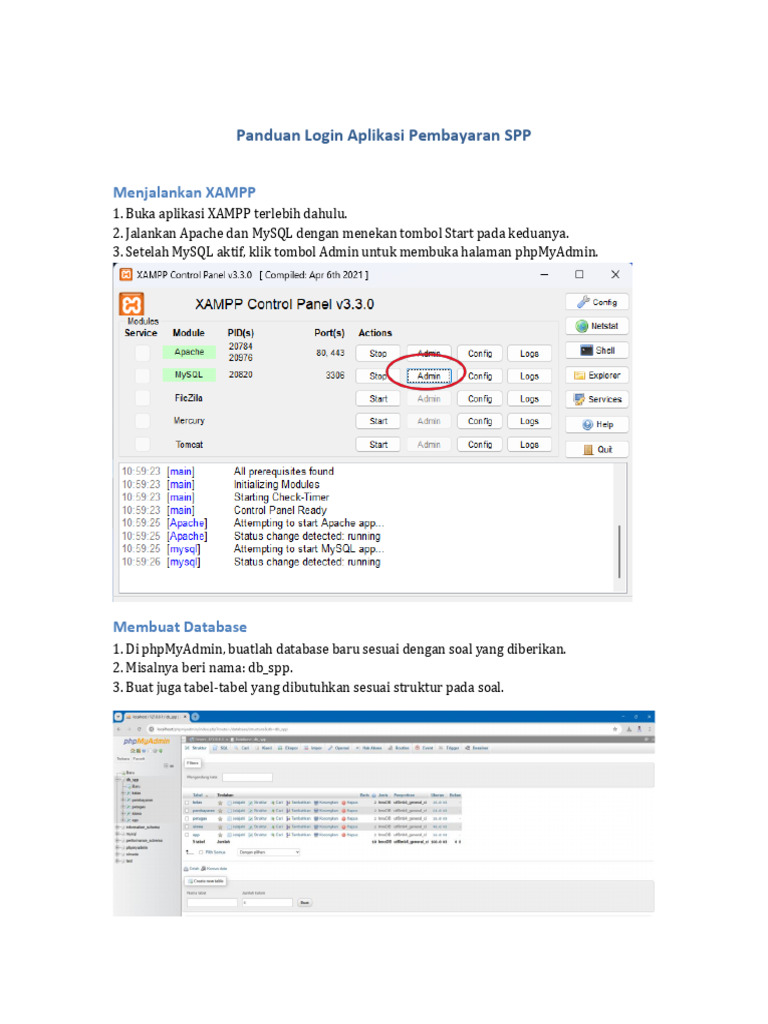Viewport: 768px width, 1024px height.
Task: Expand performance_schema database in sidebar
Action: (x=117, y=840)
